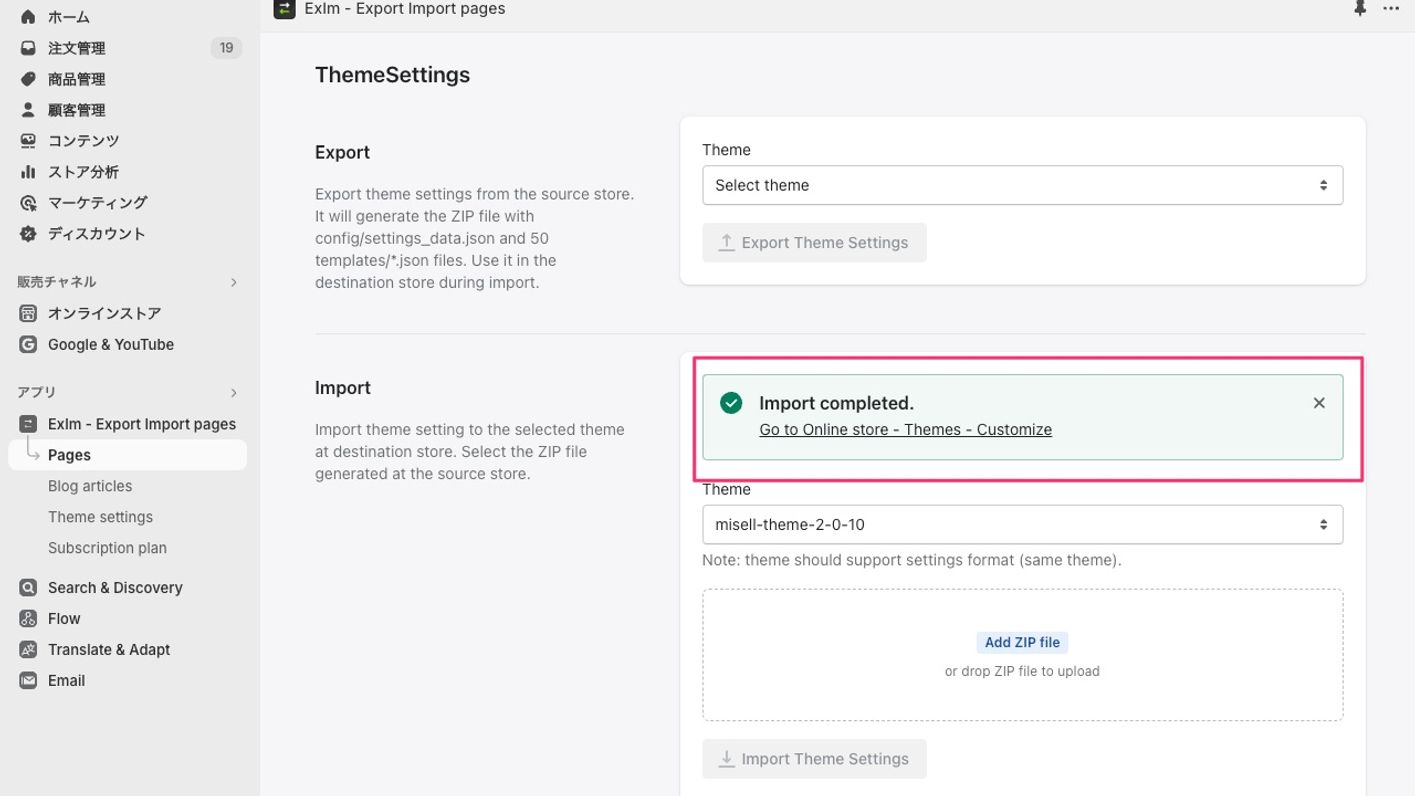Click the ThemeSettings page heading
Screen dimensions: 1415x796
coord(392,75)
